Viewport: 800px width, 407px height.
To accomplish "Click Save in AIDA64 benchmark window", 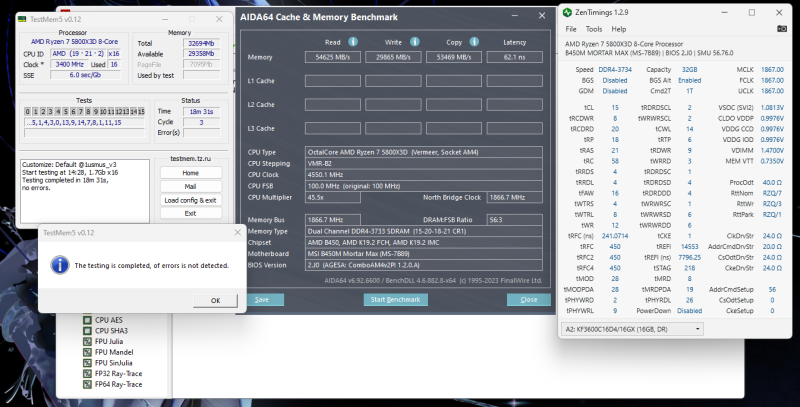I will point(262,299).
